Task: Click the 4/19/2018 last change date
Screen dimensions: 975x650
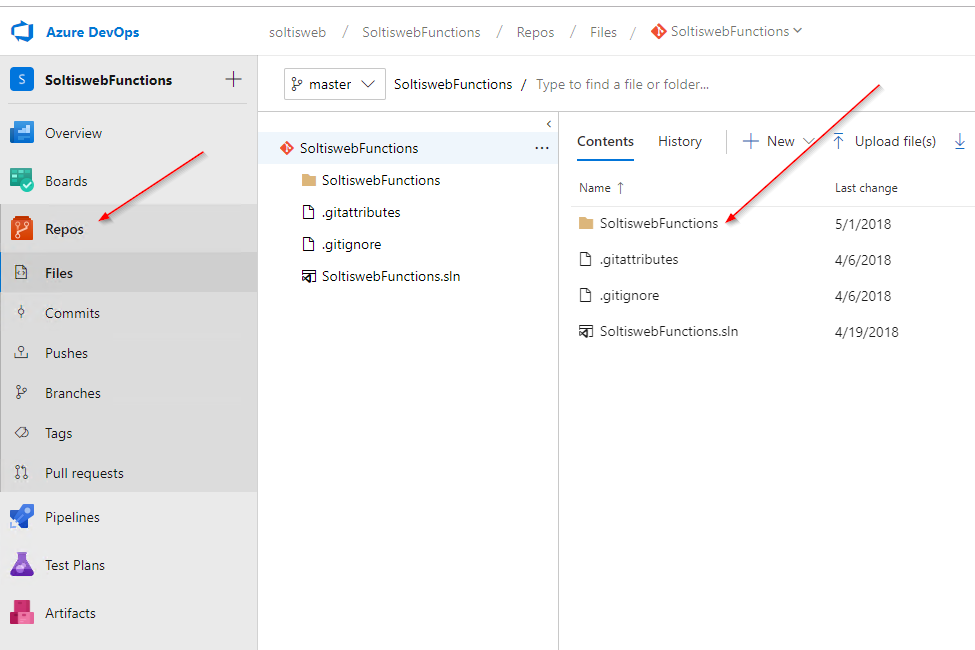Action: click(x=866, y=332)
